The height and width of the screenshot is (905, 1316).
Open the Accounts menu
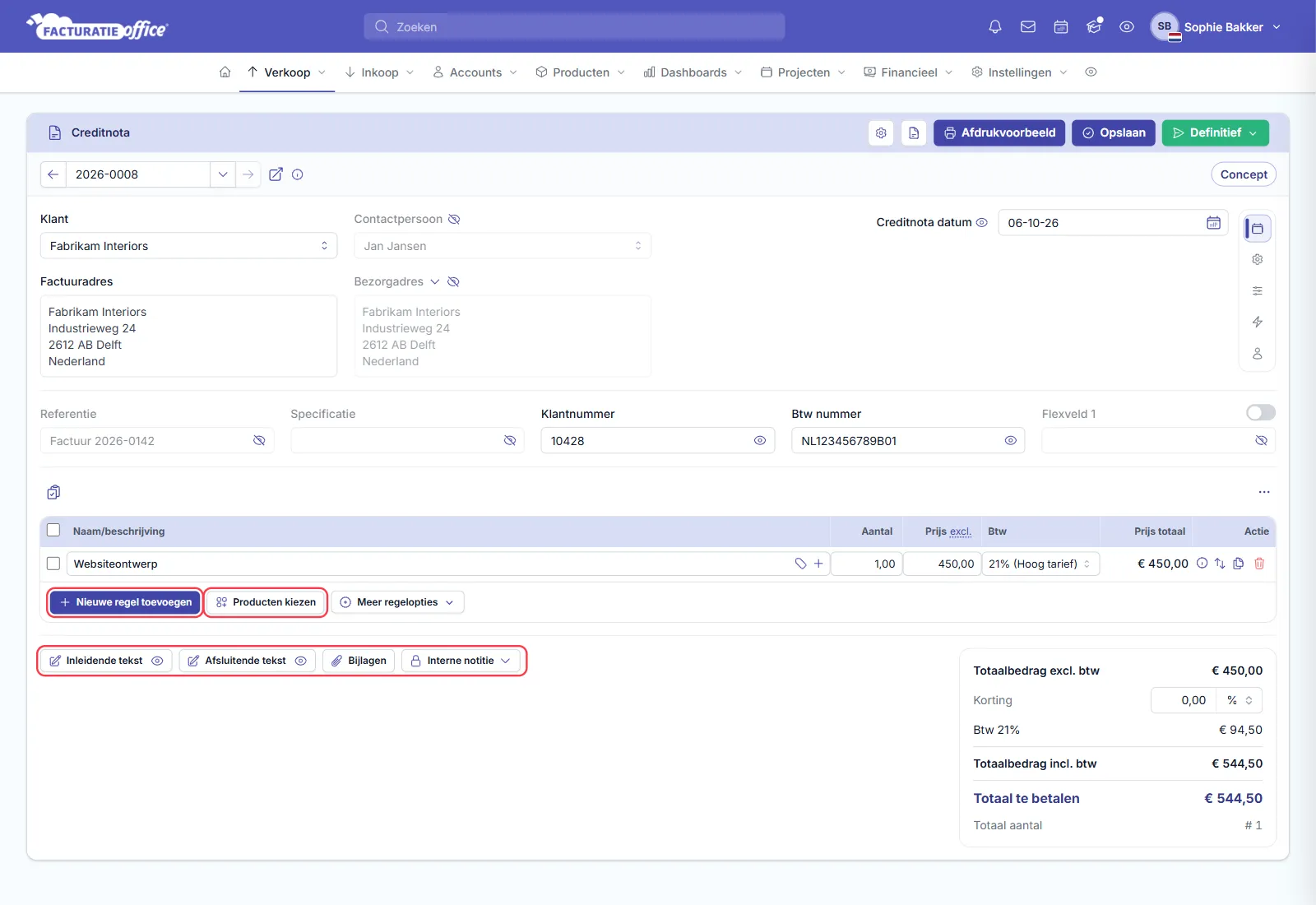click(x=475, y=72)
